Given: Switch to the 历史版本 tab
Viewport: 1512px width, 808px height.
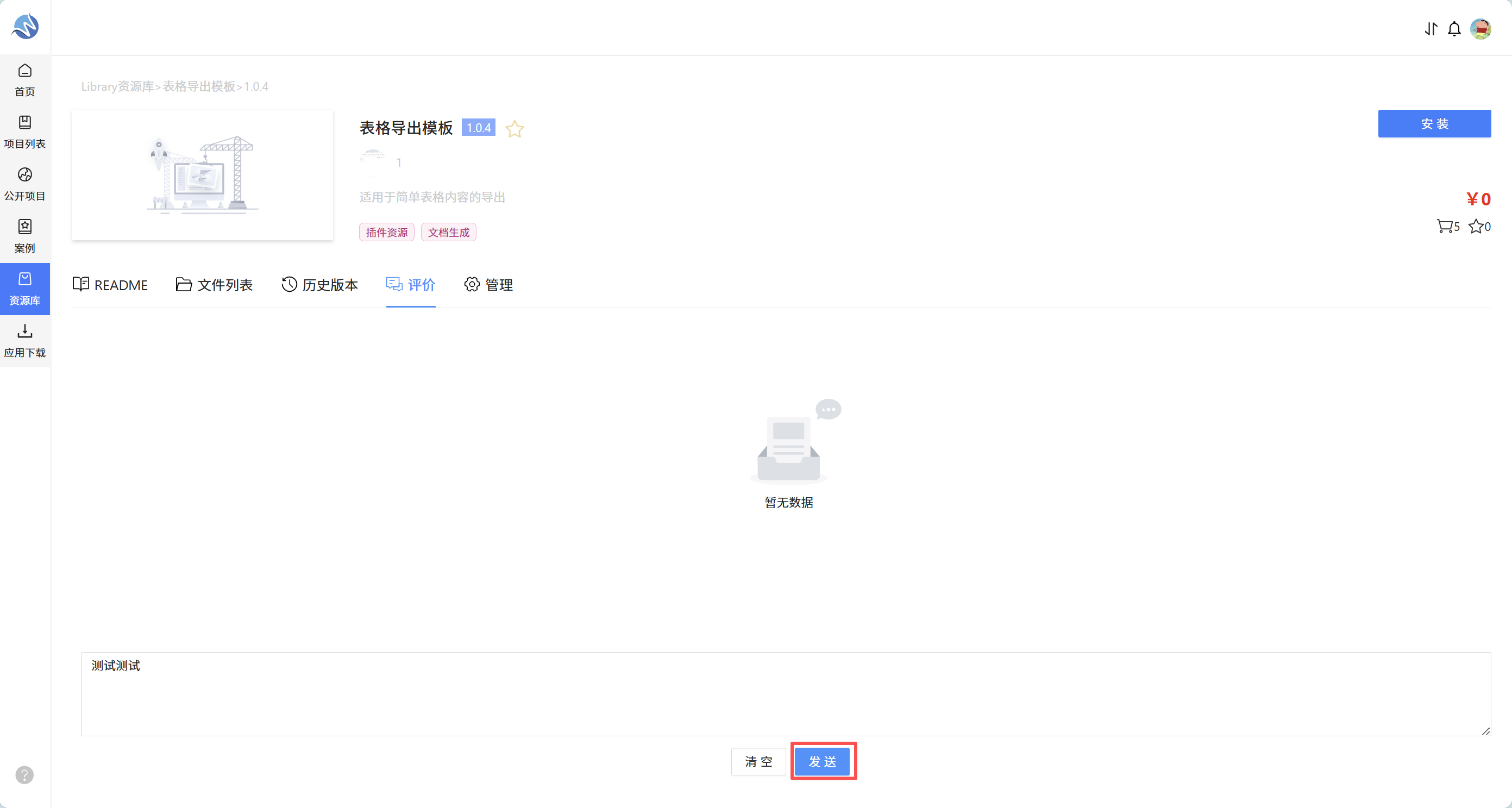Looking at the screenshot, I should (x=320, y=285).
